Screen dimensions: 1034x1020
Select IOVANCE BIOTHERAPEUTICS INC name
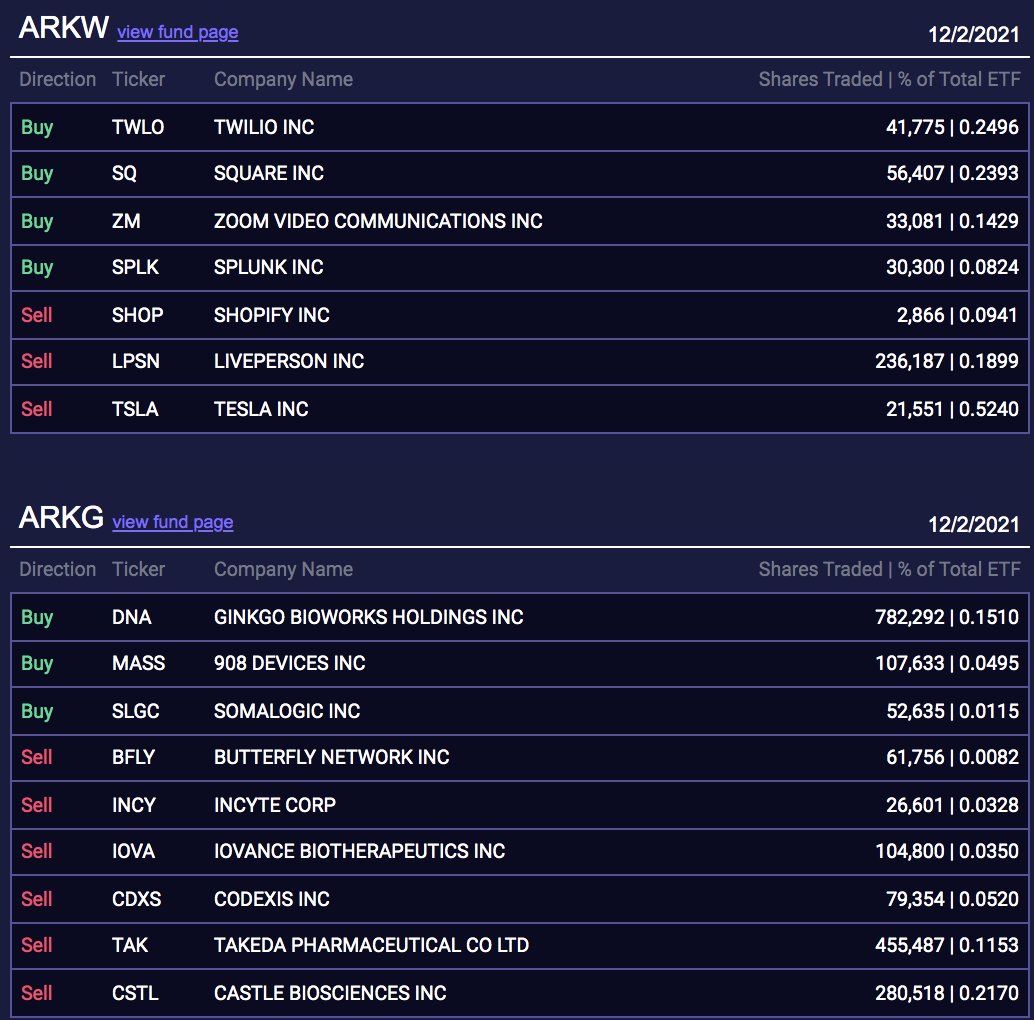point(359,851)
